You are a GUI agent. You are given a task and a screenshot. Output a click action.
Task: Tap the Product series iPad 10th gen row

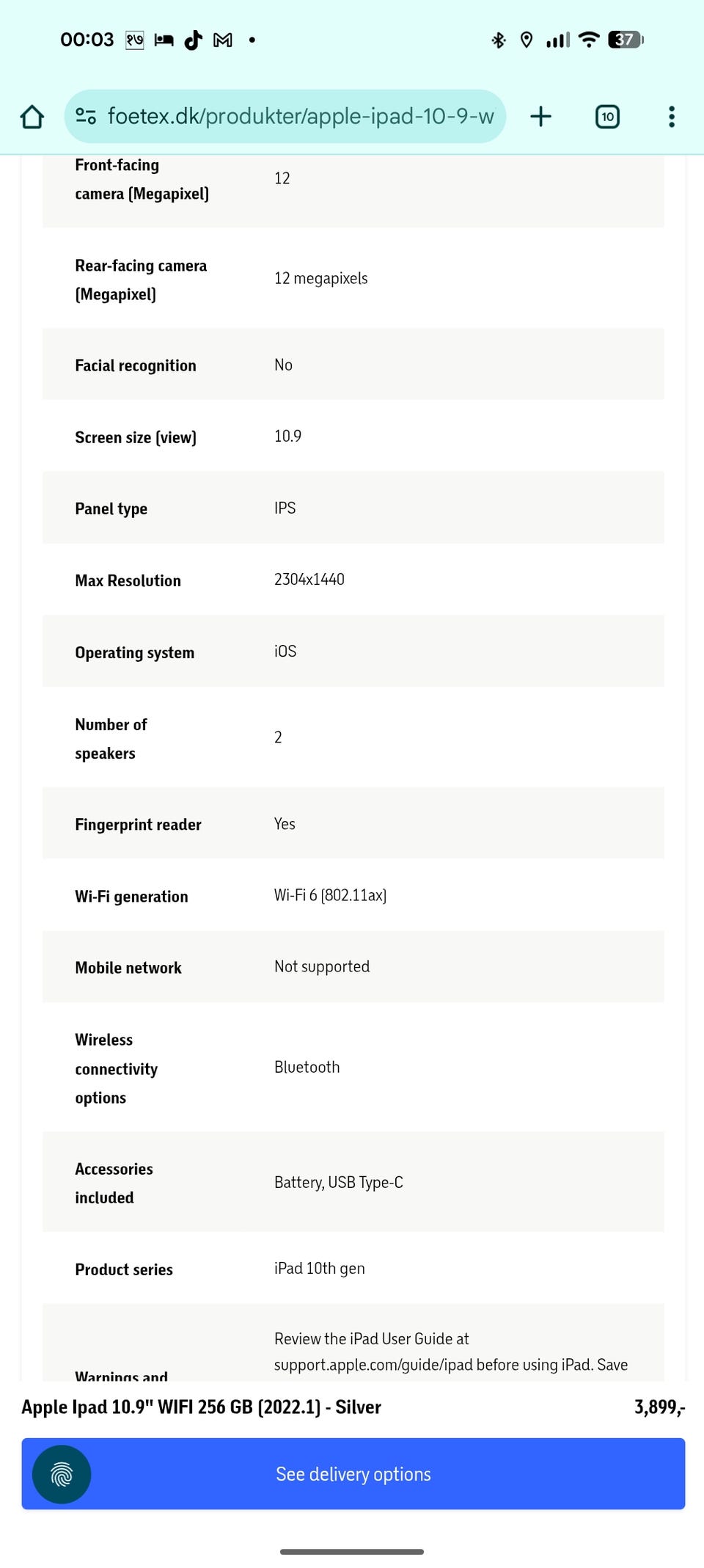tap(353, 1269)
